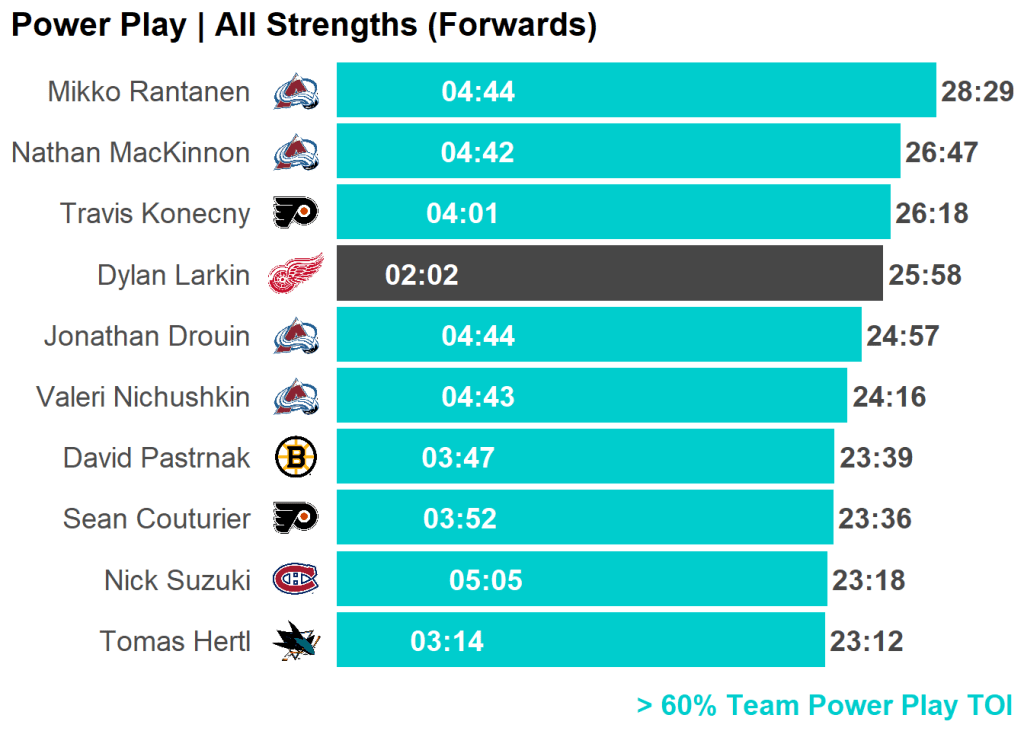The width and height of the screenshot is (1024, 731).
Task: Click the 26:47 value for Nathan MacKinnon
Action: pos(941,153)
